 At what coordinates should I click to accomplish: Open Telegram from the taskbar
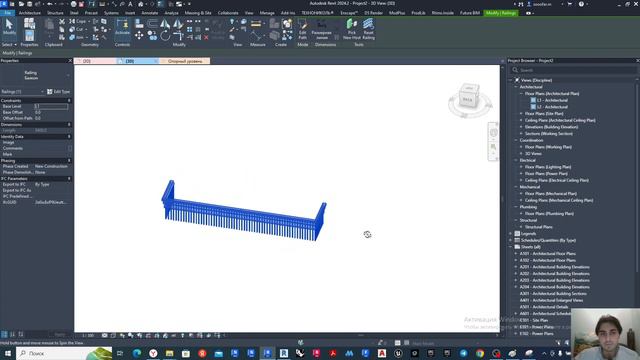464,353
